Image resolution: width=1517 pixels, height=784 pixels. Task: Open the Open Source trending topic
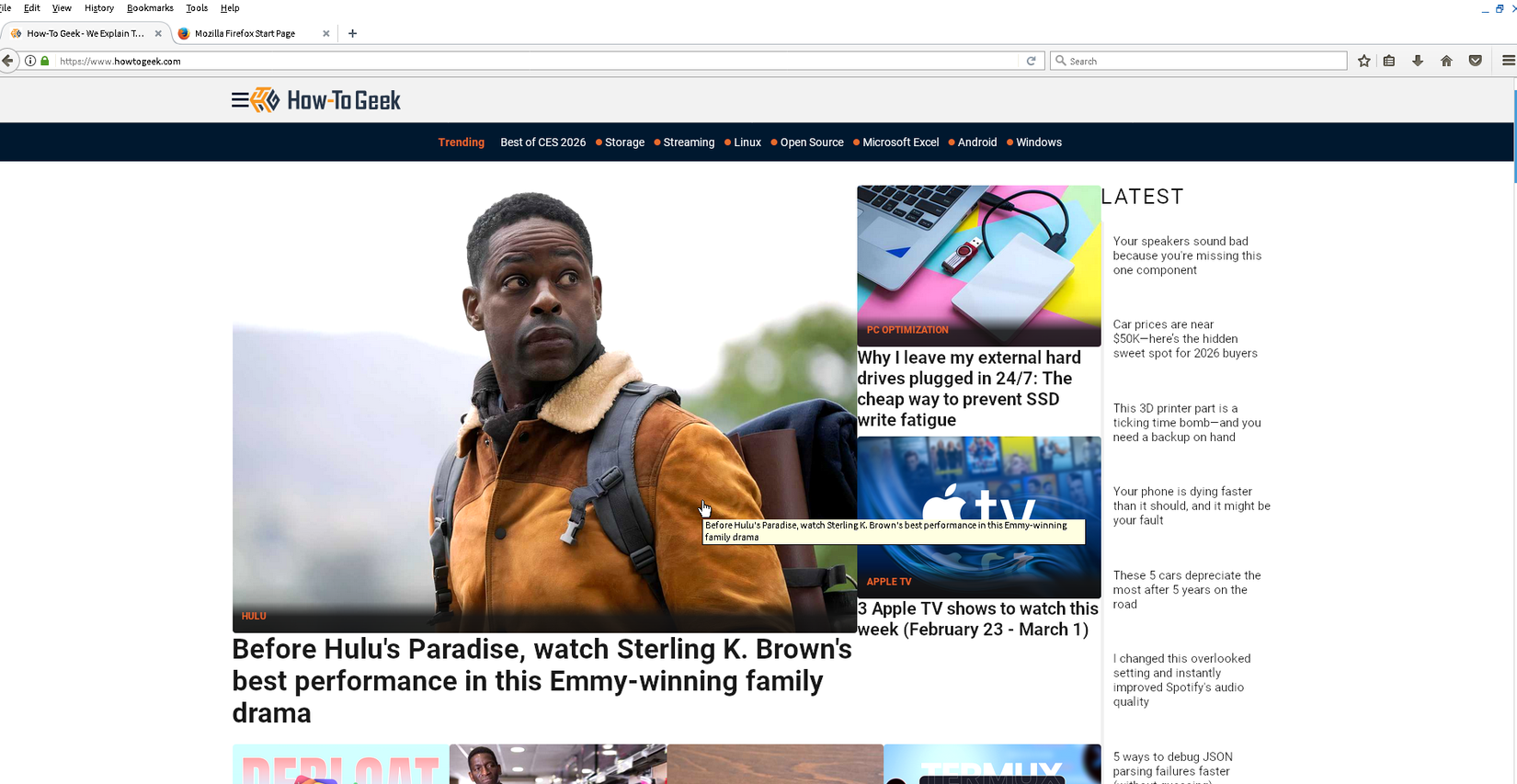point(812,142)
